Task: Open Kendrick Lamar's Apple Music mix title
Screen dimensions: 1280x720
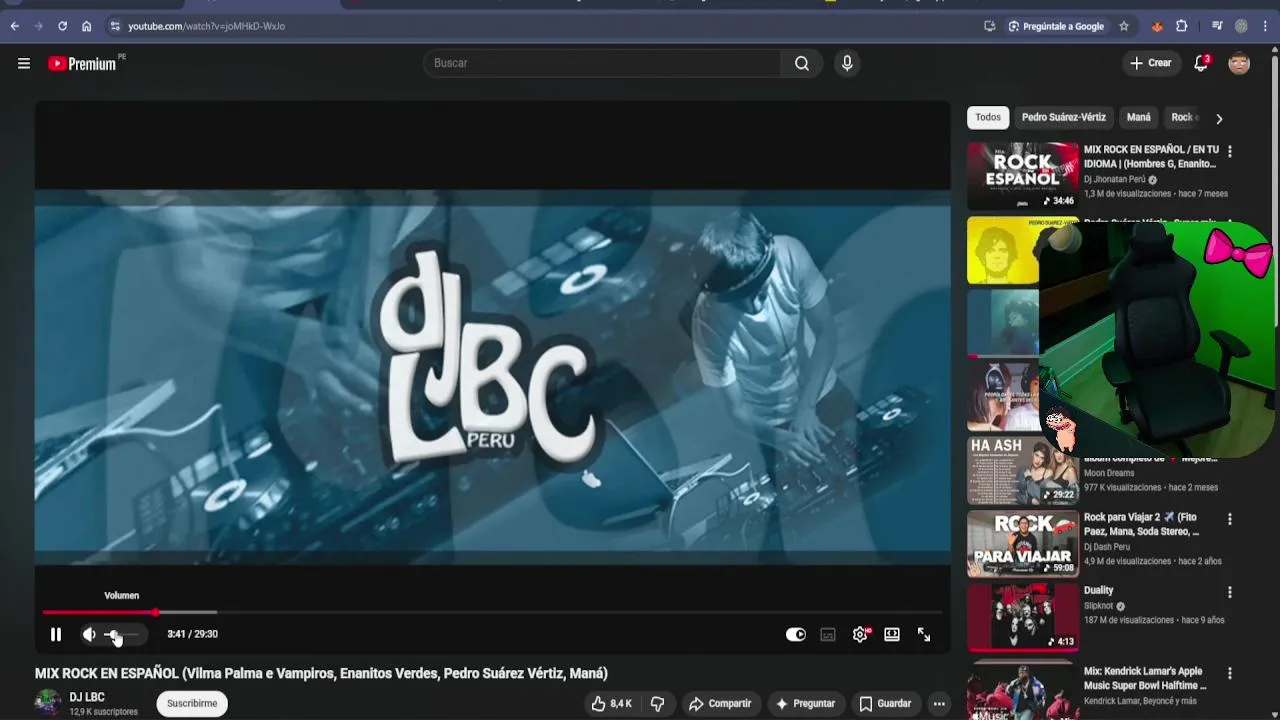Action: [1146, 678]
